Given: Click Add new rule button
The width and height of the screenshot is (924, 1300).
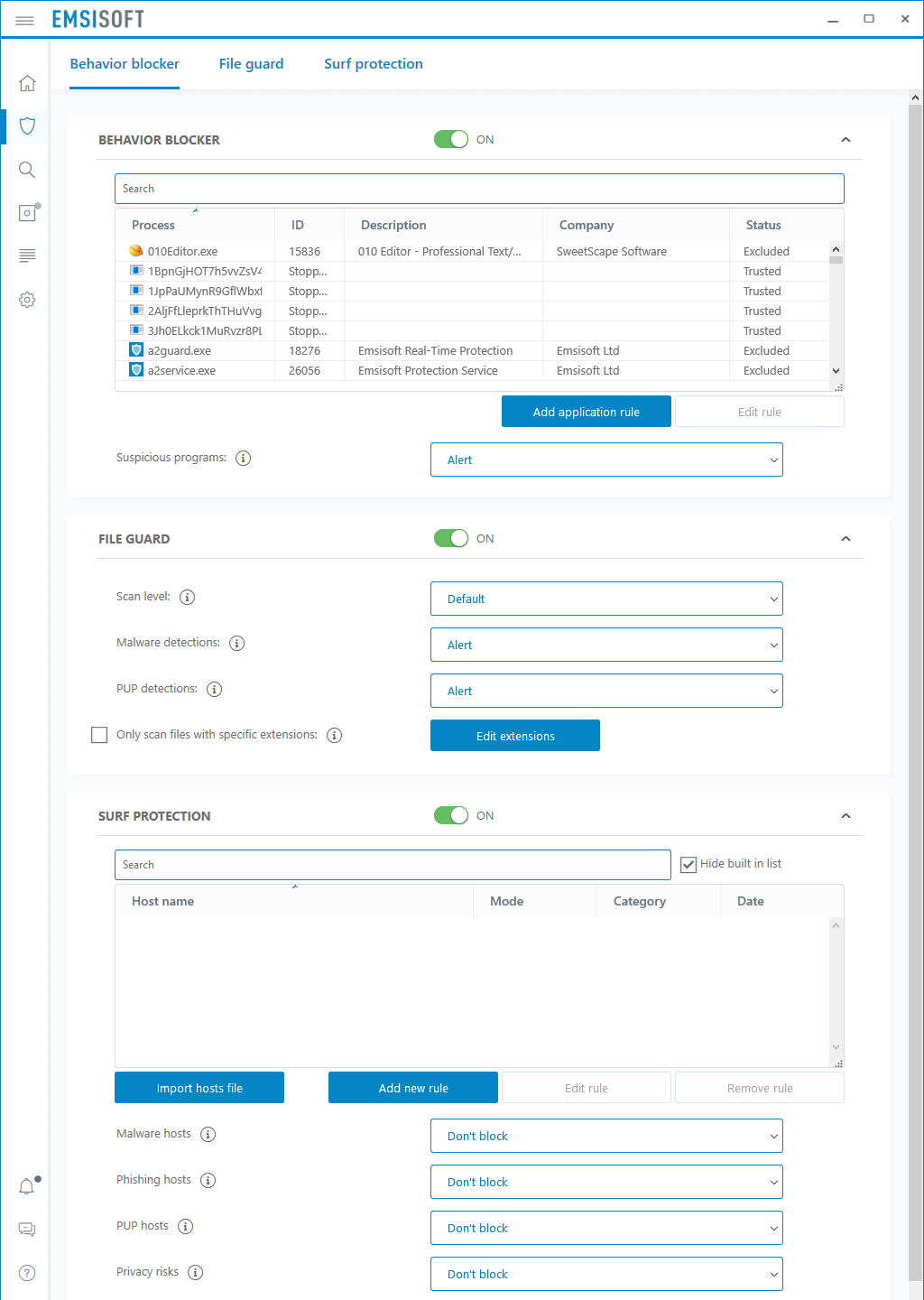Looking at the screenshot, I should [x=413, y=1088].
